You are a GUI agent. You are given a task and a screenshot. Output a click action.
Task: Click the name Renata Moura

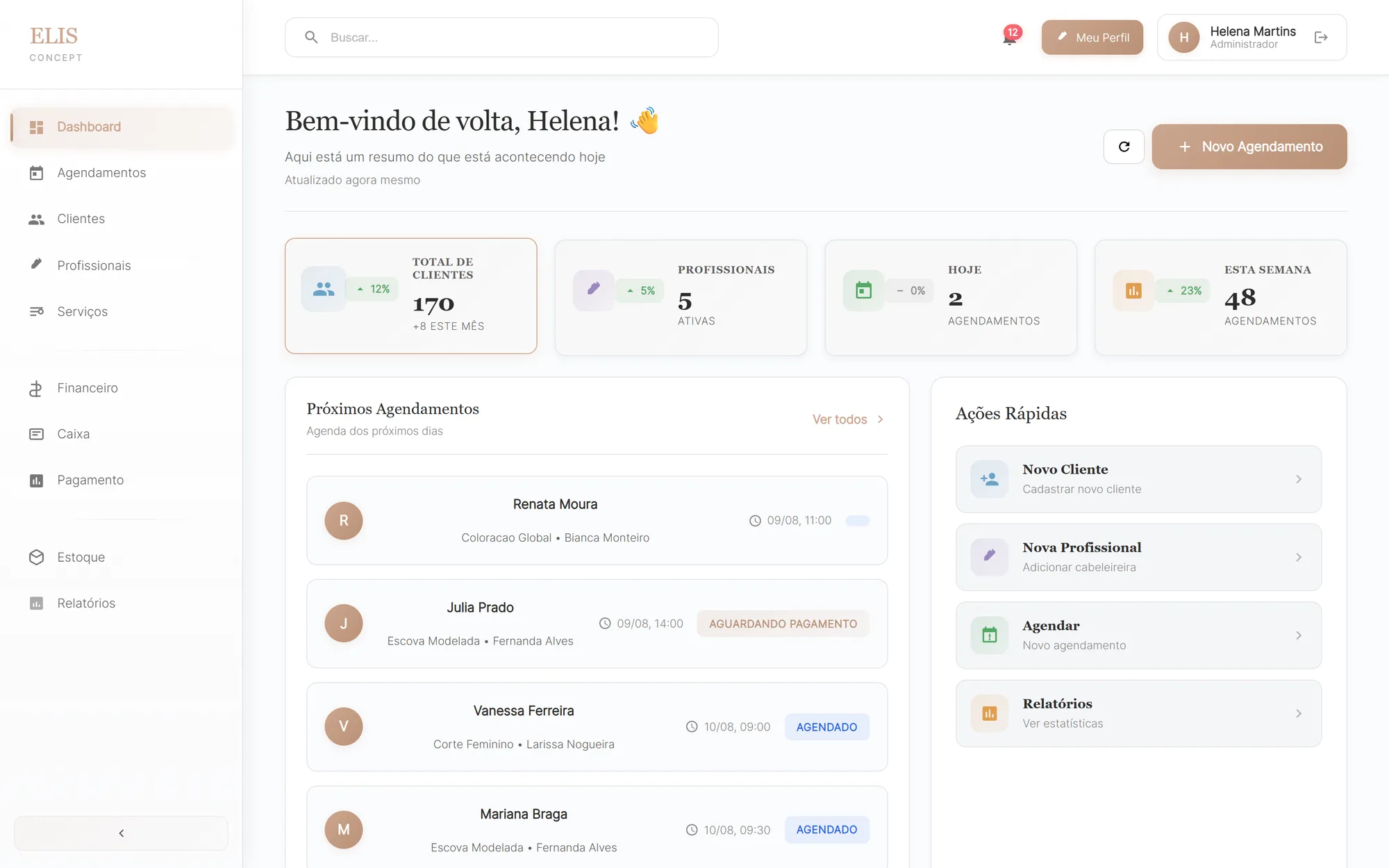click(x=555, y=504)
